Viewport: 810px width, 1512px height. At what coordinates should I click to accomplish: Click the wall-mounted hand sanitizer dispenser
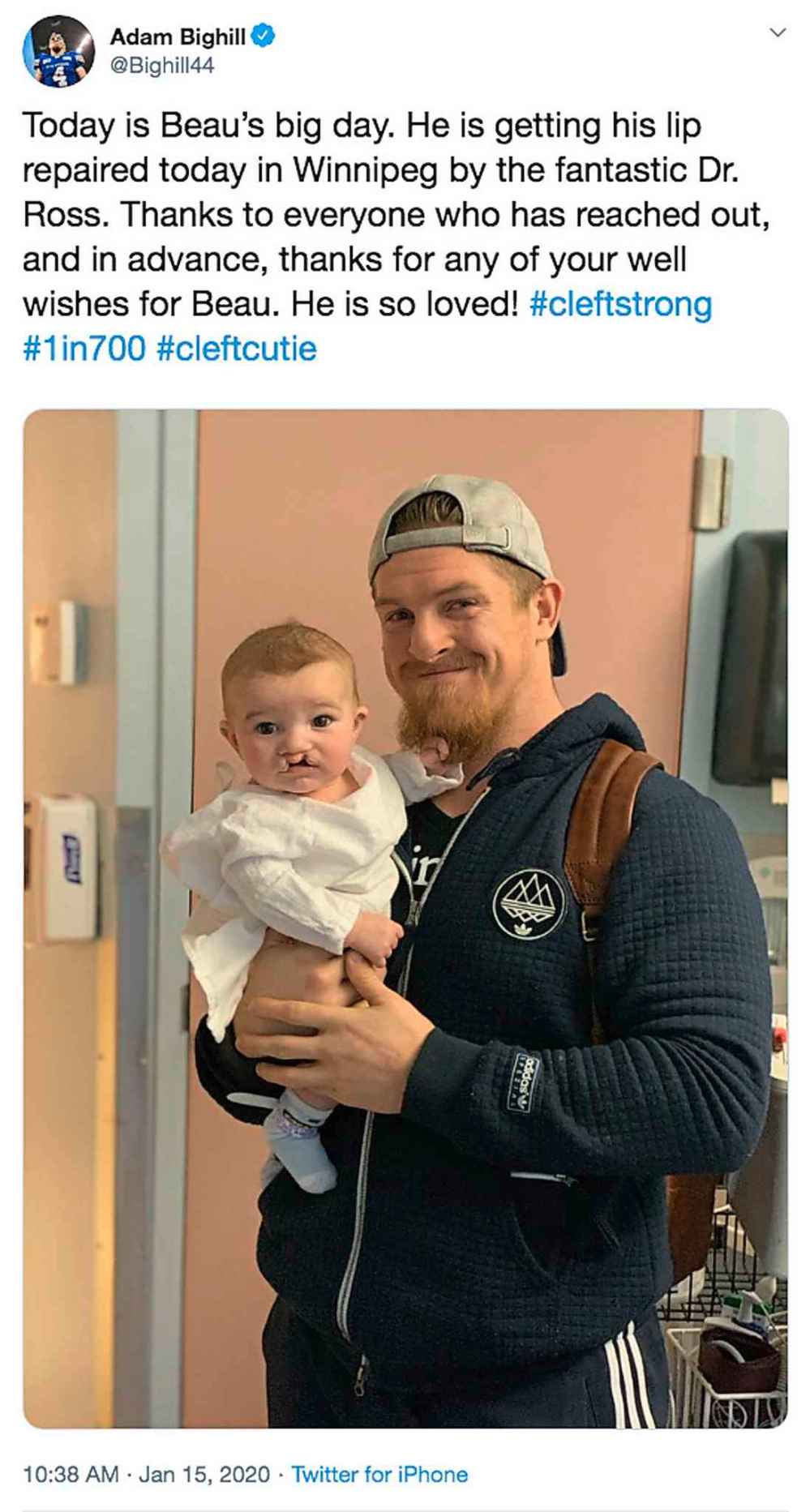[69, 863]
